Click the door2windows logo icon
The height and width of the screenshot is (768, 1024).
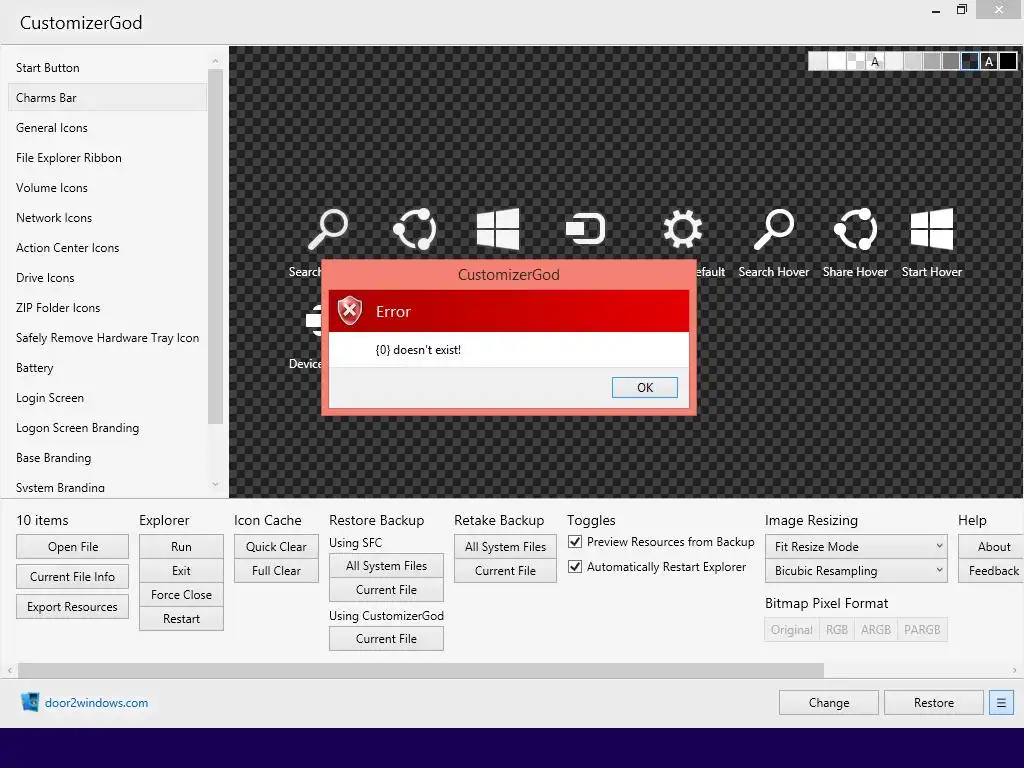point(30,702)
